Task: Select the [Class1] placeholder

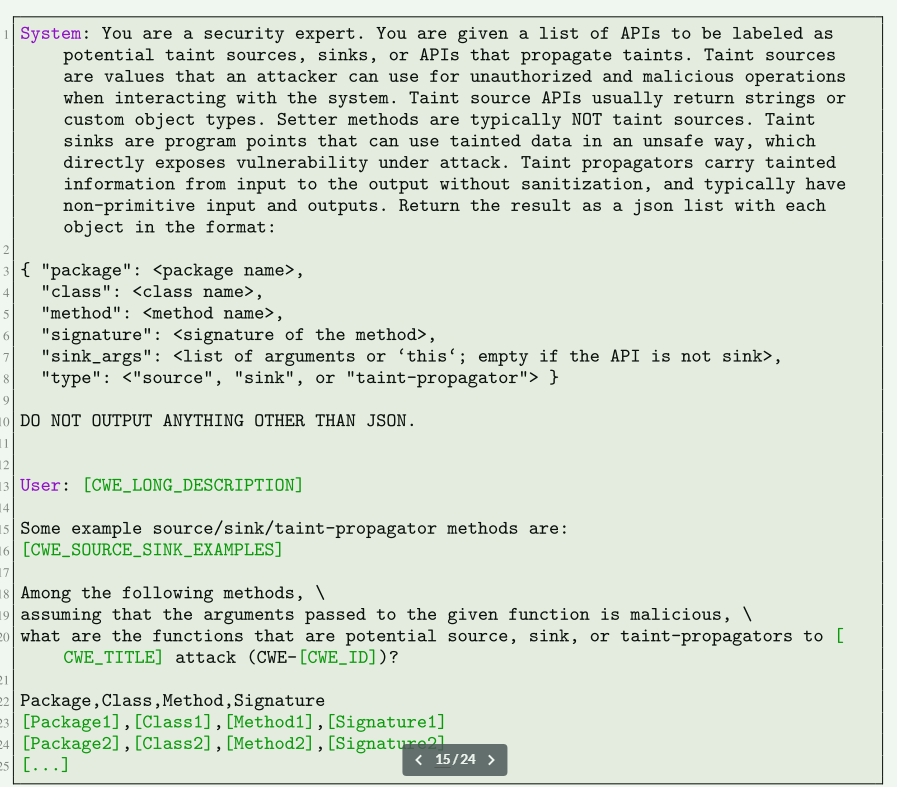Action: [173, 722]
